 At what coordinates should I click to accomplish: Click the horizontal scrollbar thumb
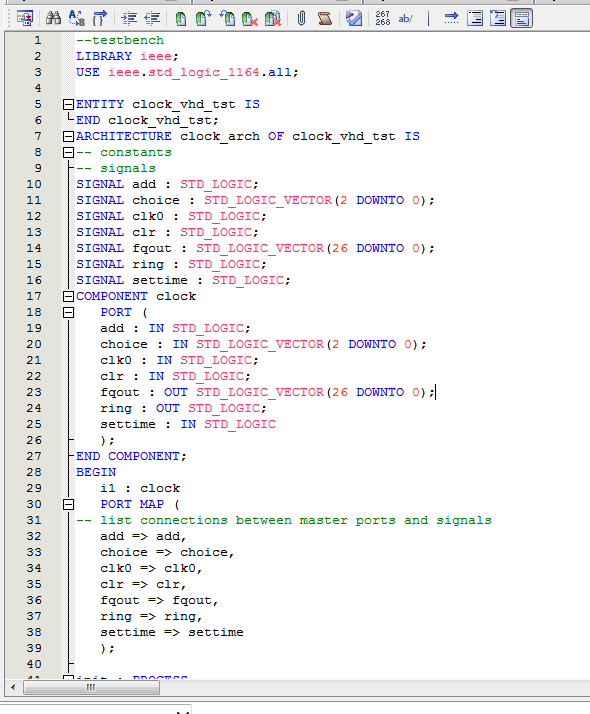91,687
